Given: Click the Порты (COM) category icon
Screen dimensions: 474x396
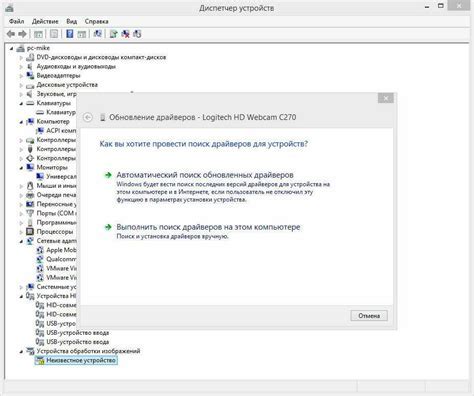Looking at the screenshot, I should (30, 213).
